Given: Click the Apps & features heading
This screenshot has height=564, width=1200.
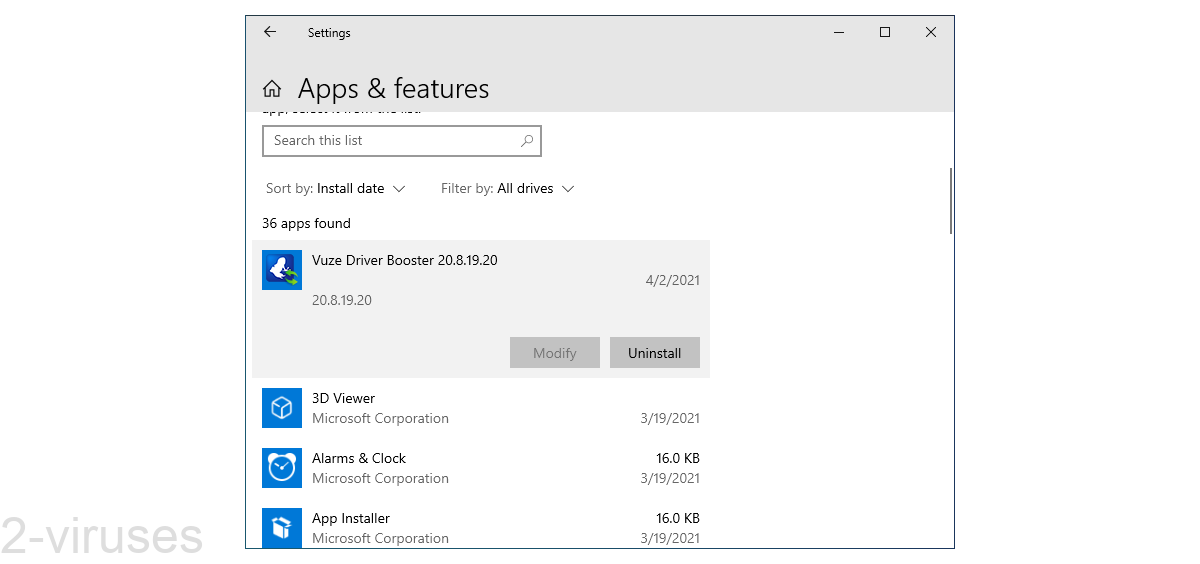Looking at the screenshot, I should pos(394,89).
